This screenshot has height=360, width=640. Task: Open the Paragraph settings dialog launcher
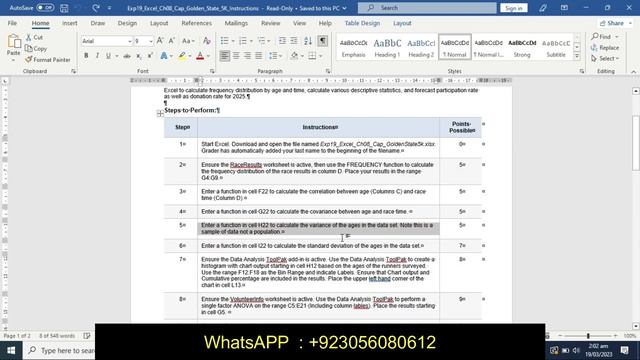coord(328,71)
